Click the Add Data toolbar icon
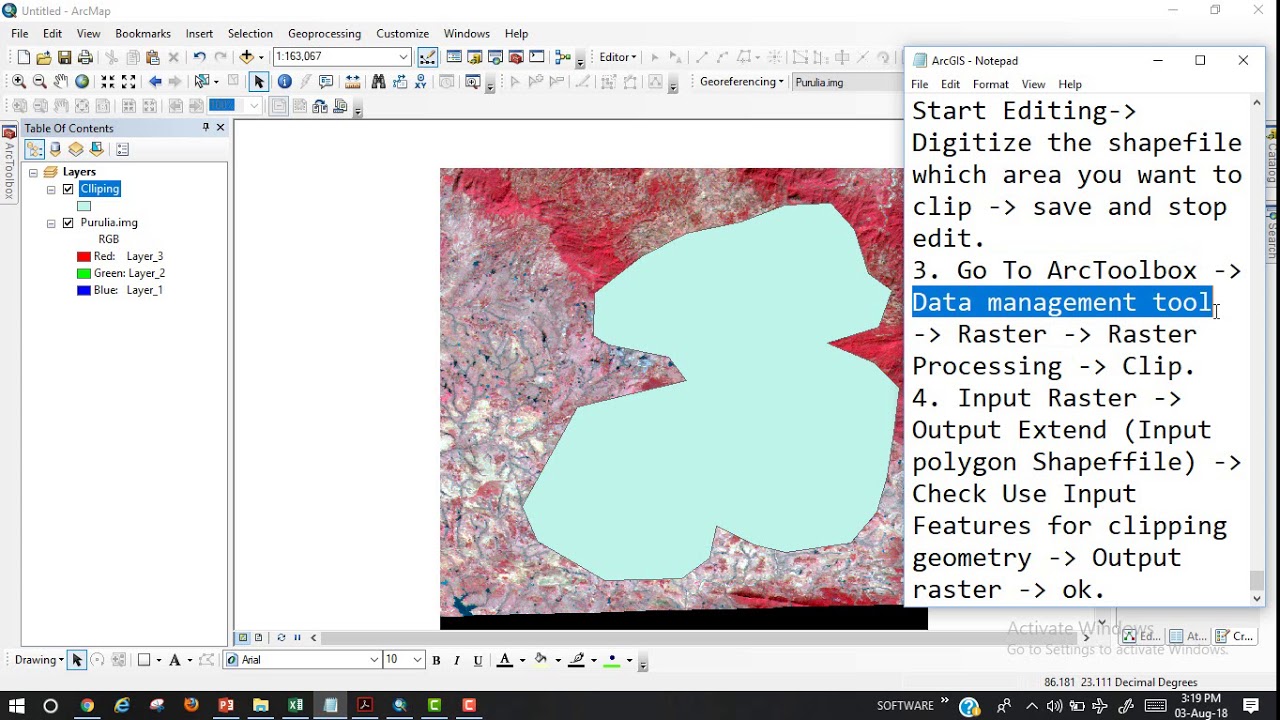Image resolution: width=1280 pixels, height=720 pixels. [247, 57]
